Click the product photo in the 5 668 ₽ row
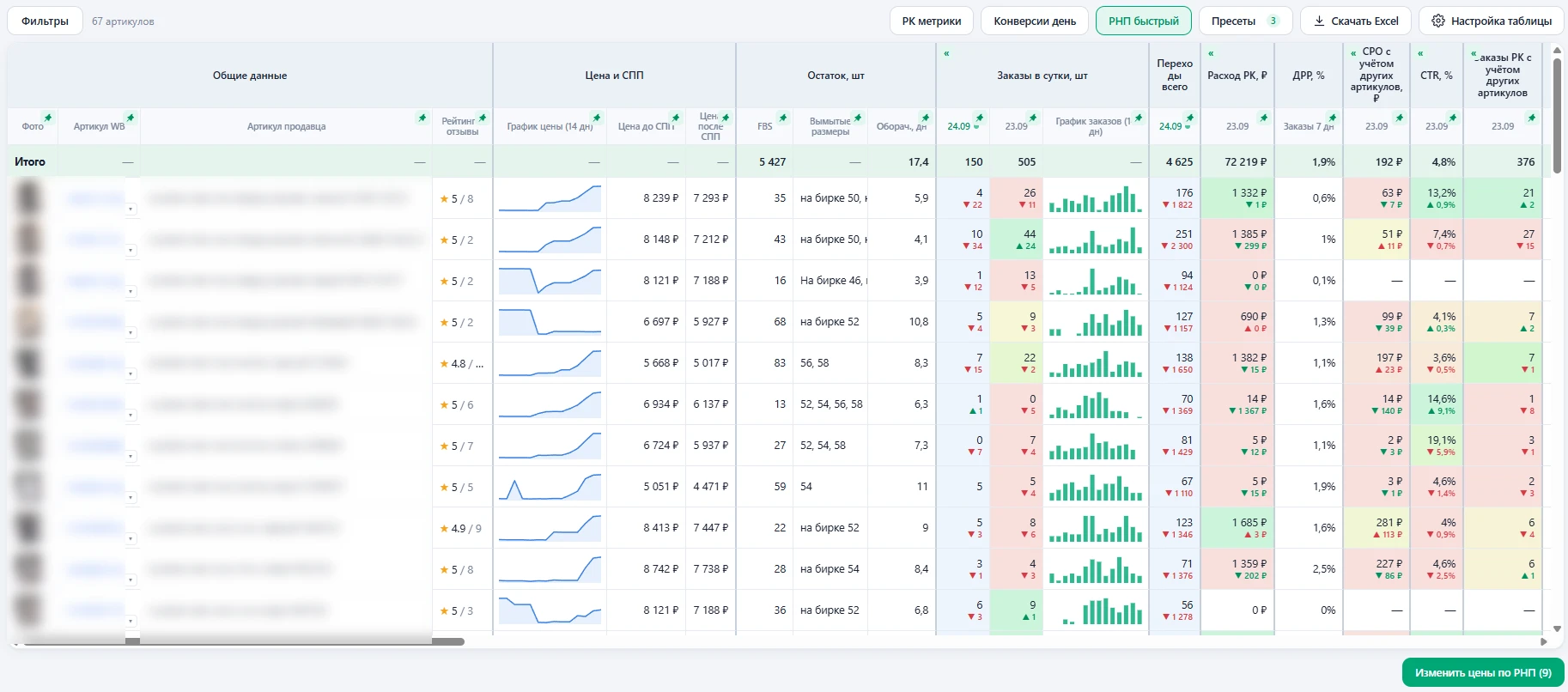The image size is (1568, 692). click(29, 363)
